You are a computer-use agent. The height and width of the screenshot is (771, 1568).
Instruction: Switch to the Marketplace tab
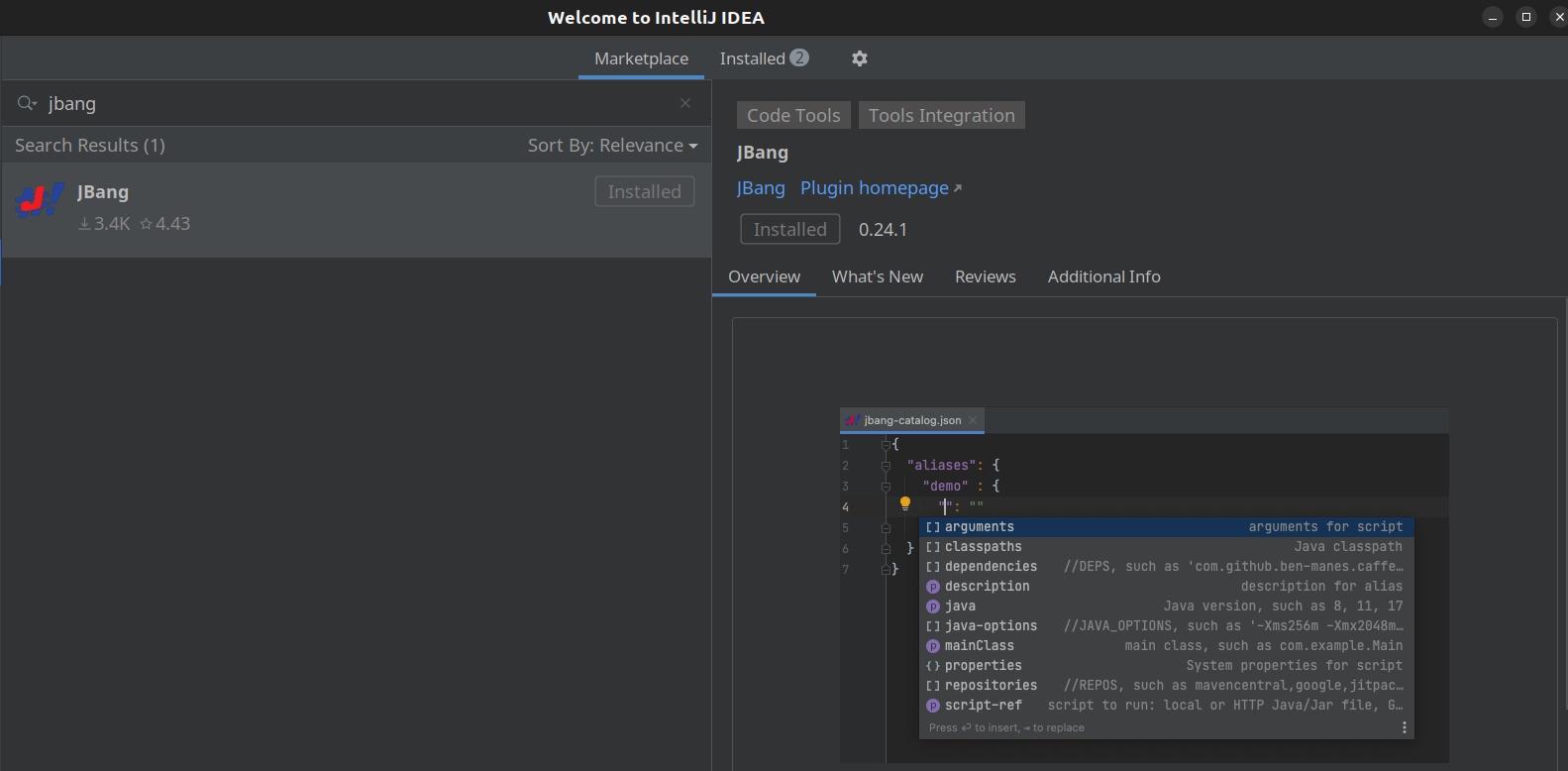click(x=641, y=58)
